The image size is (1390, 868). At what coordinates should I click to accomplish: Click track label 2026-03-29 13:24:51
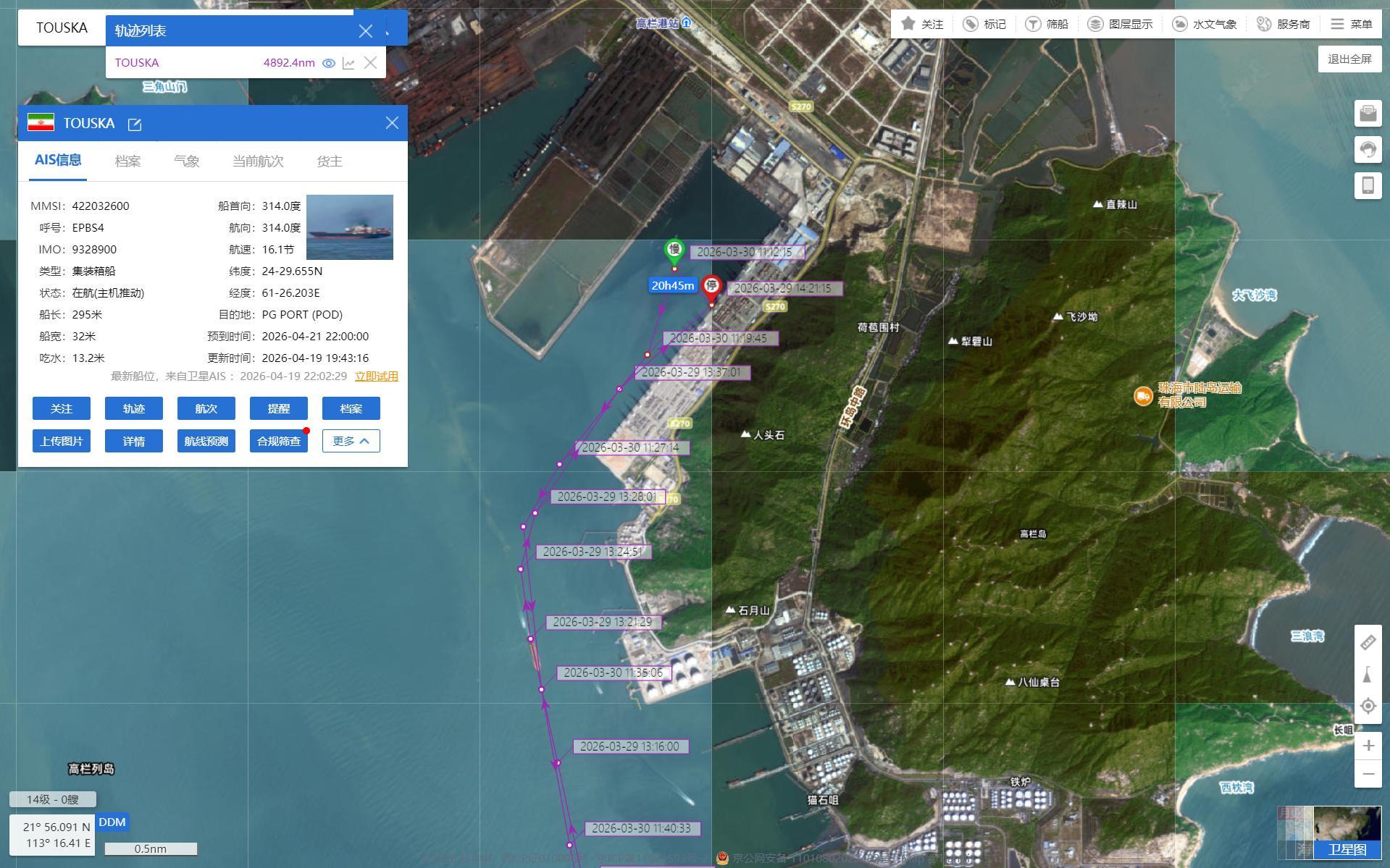(x=594, y=552)
